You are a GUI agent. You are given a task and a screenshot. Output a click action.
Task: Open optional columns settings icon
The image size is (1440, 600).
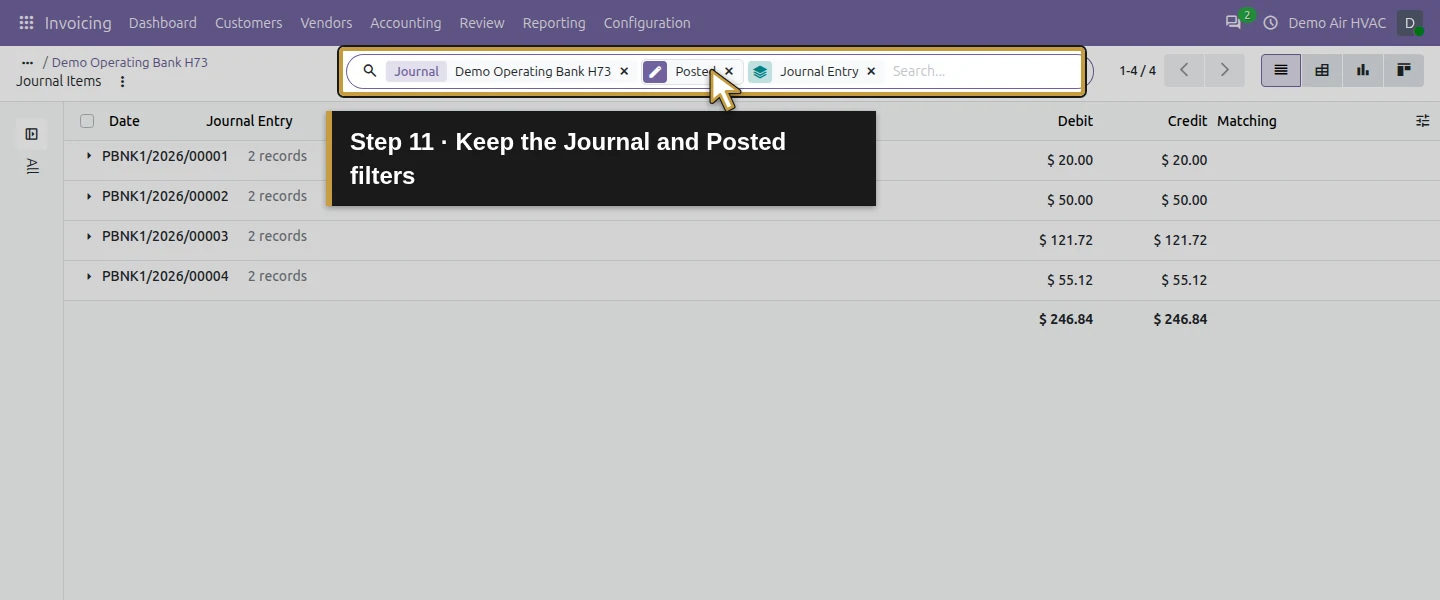[1422, 121]
